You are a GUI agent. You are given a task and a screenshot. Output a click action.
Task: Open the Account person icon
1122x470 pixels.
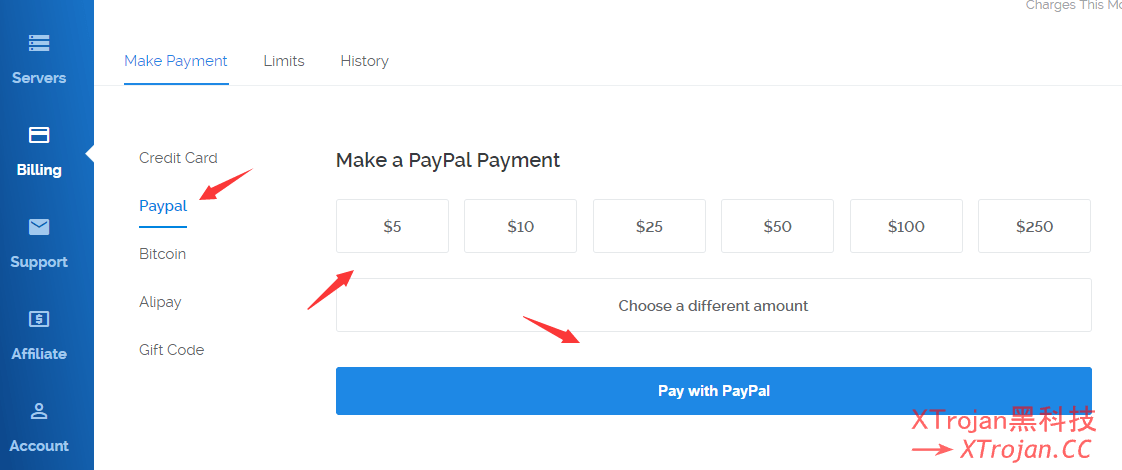point(39,411)
